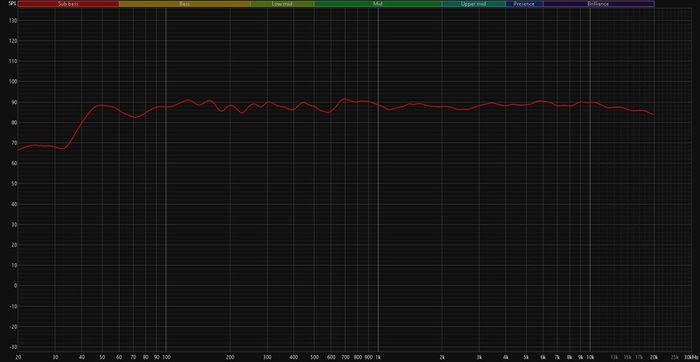Select the 1k frequency axis label
The width and height of the screenshot is (700, 362).
click(378, 357)
